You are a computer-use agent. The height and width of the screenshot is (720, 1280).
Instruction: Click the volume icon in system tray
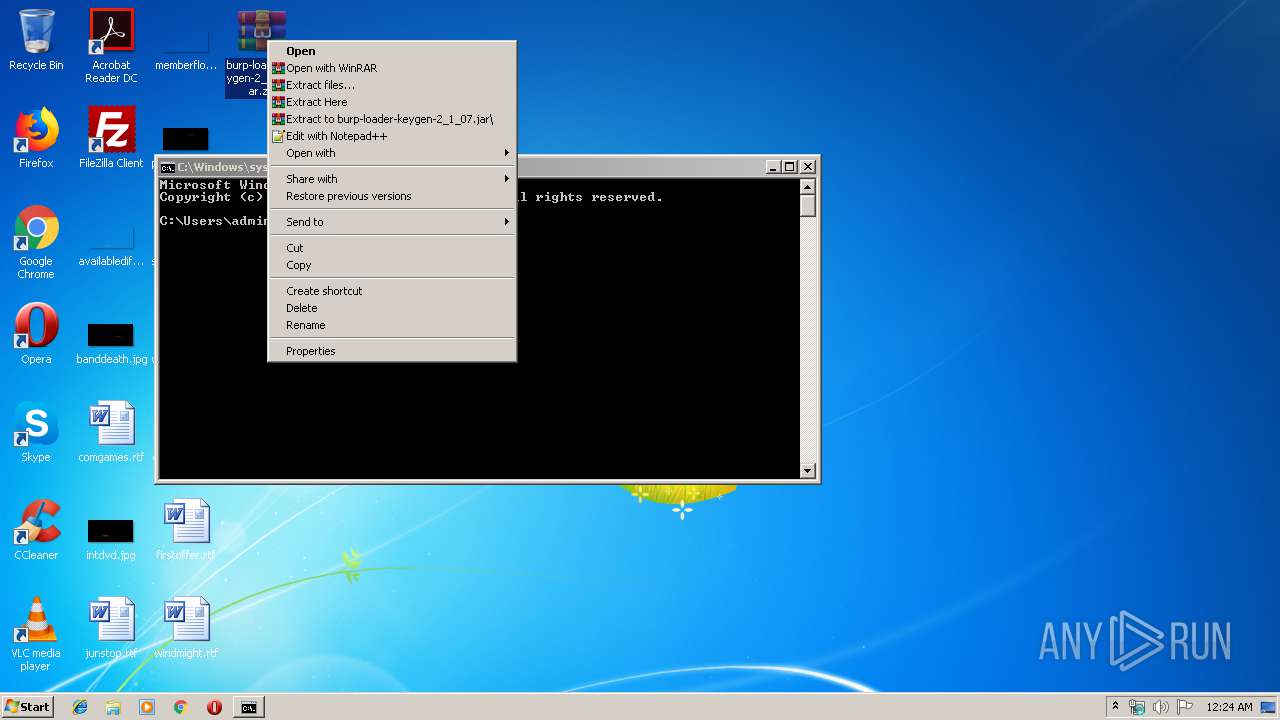pyautogui.click(x=1161, y=707)
